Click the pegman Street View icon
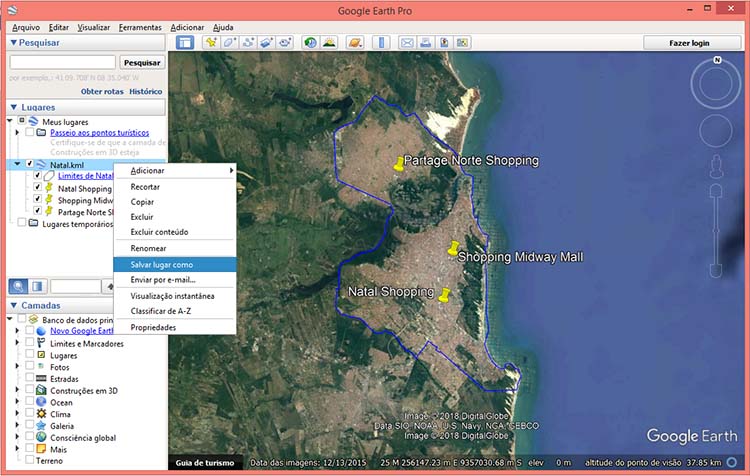Viewport: 750px width, 476px height. coord(716,166)
